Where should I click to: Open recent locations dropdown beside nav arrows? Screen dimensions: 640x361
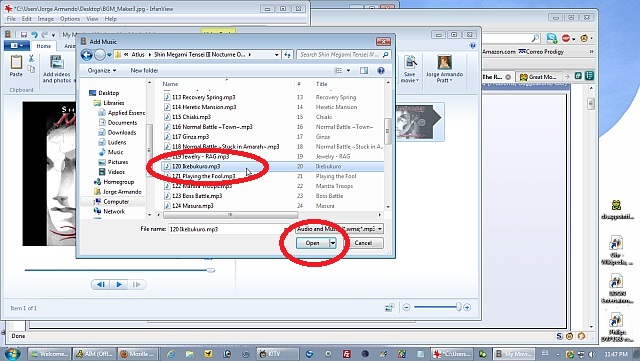(109, 55)
